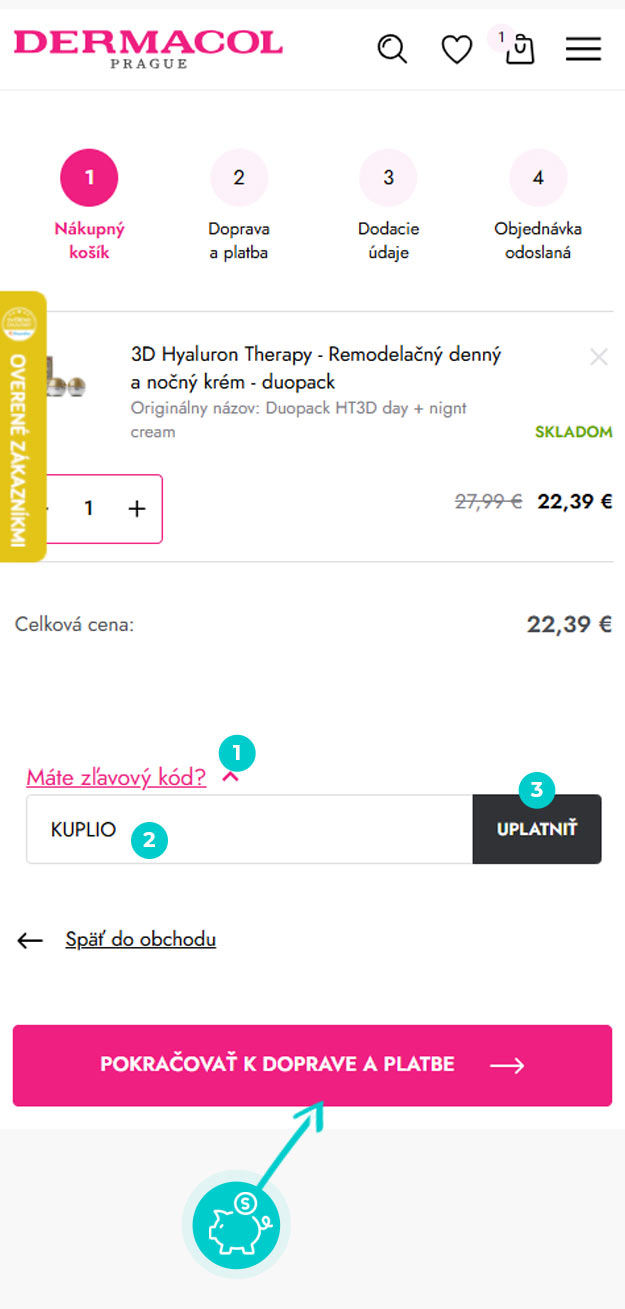Collapse the Máte zľavový kód section chevron
Viewport: 625px width, 1309px height.
(231, 777)
